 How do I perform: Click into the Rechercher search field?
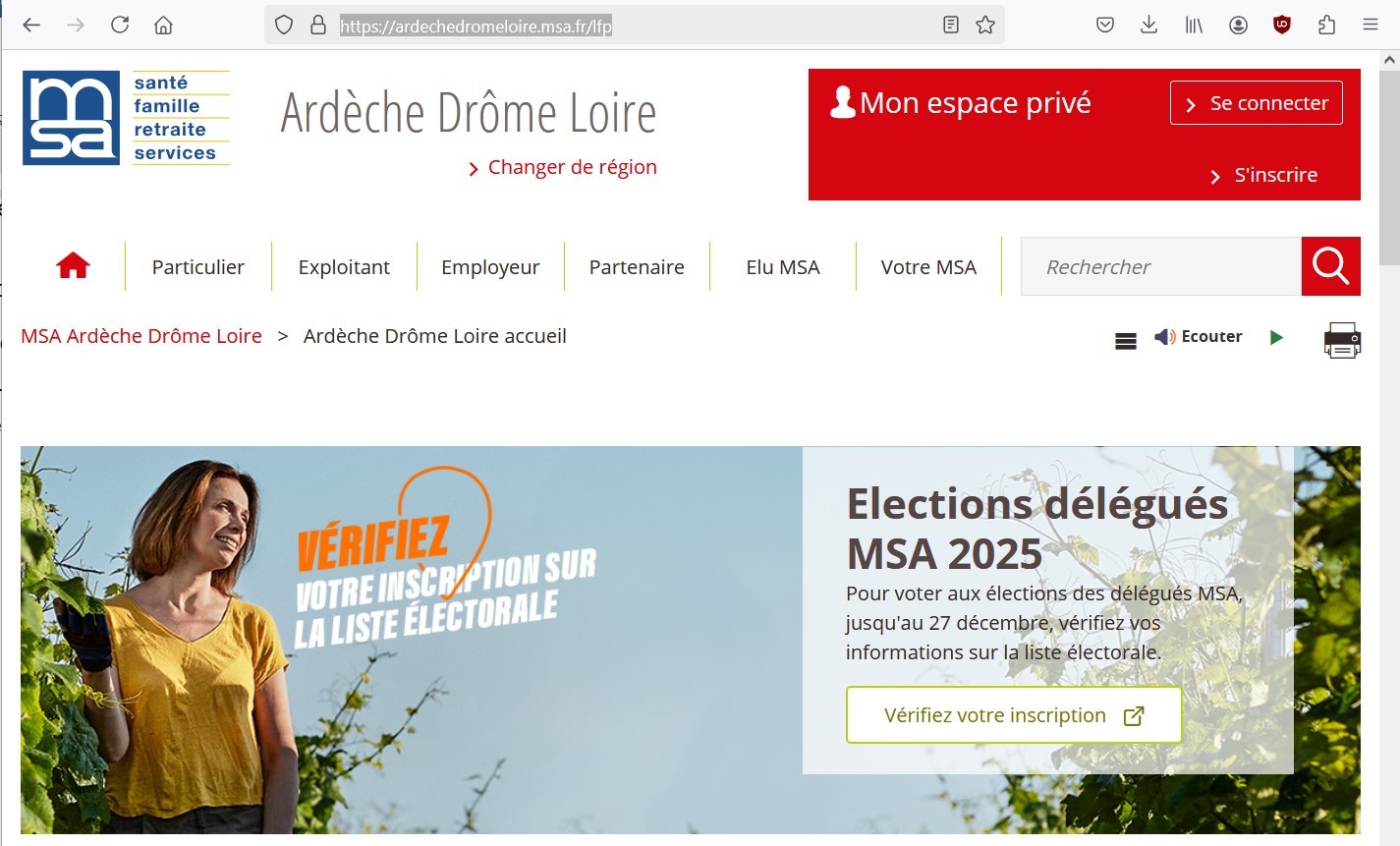[1161, 266]
